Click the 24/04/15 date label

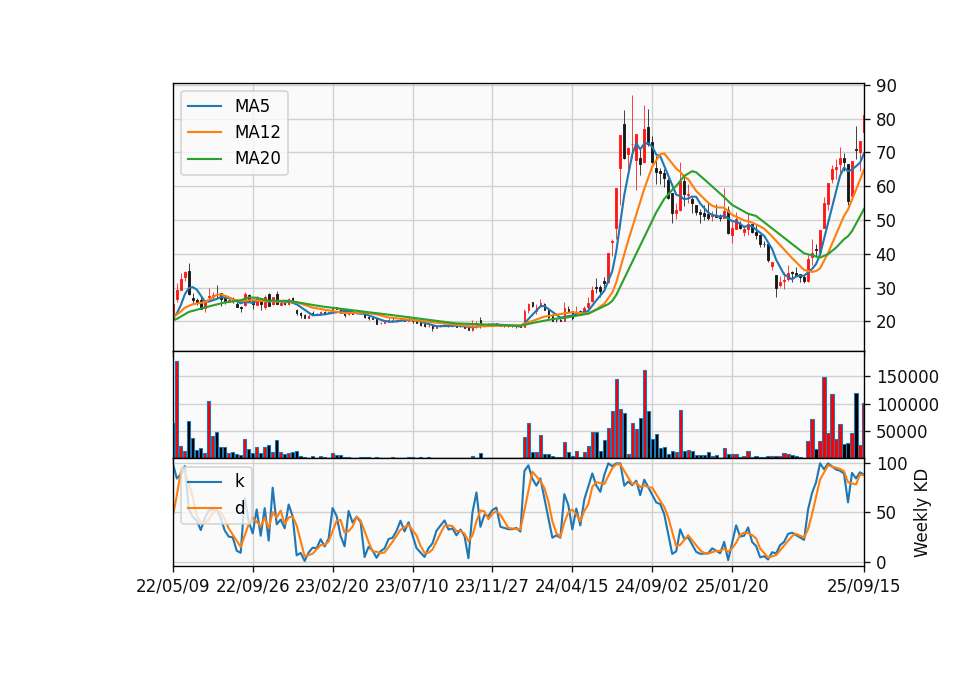(x=572, y=586)
